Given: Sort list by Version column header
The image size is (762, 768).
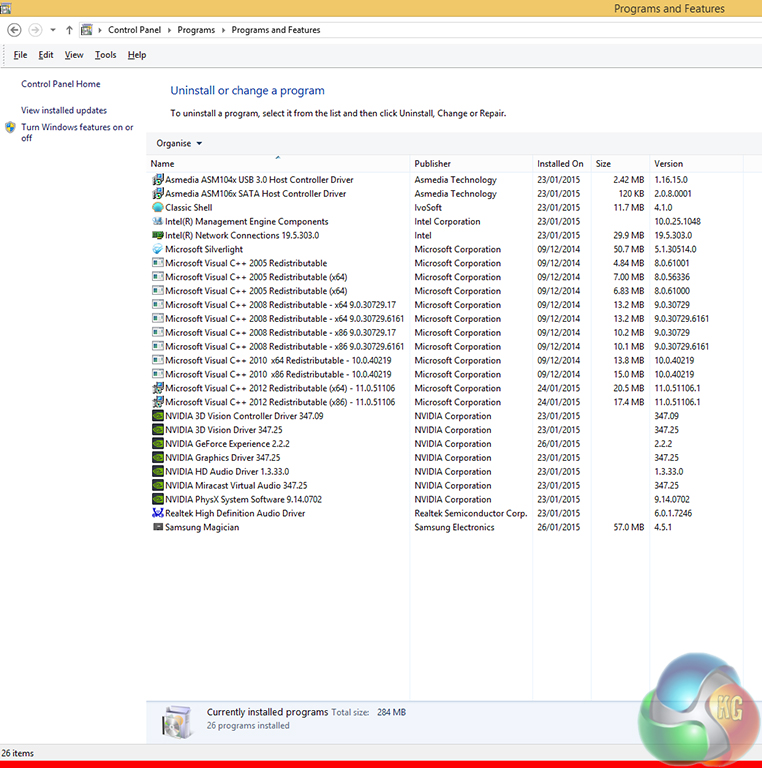Looking at the screenshot, I should (696, 164).
